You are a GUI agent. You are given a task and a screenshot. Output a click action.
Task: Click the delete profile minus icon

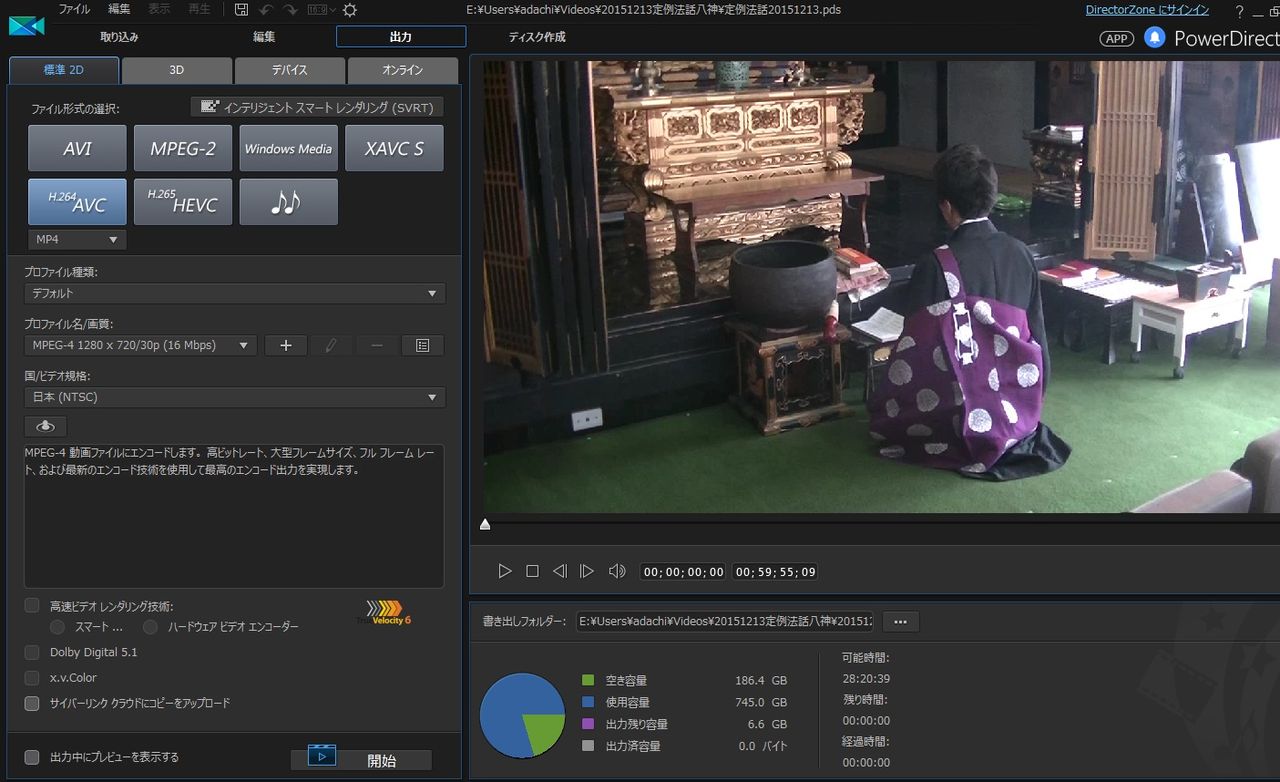[377, 345]
